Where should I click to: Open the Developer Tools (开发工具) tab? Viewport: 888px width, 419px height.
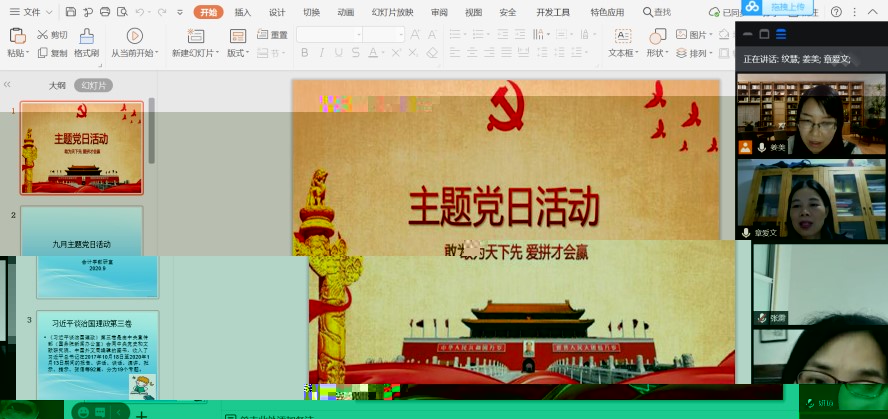pyautogui.click(x=553, y=12)
